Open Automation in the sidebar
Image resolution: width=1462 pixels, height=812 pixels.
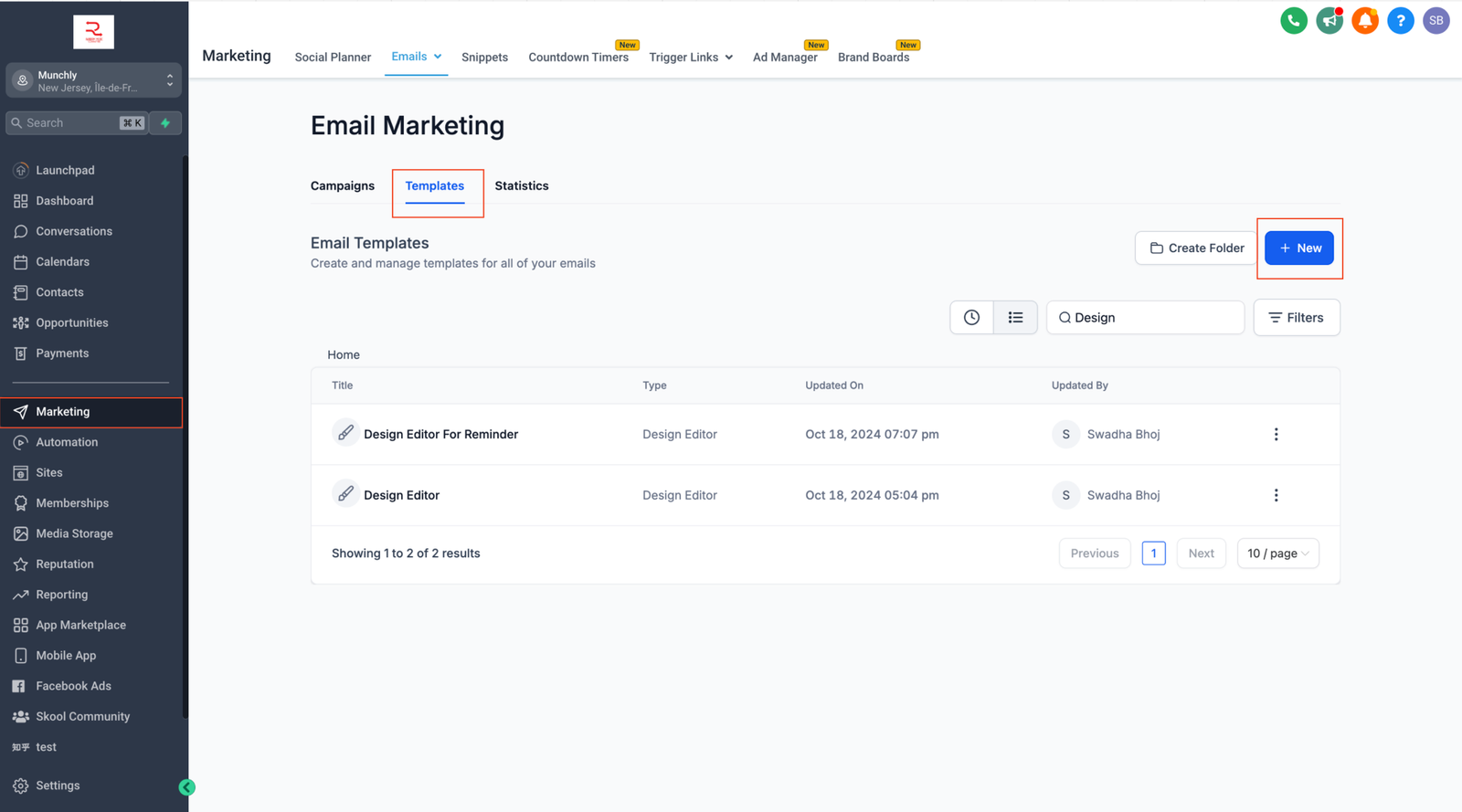(67, 442)
